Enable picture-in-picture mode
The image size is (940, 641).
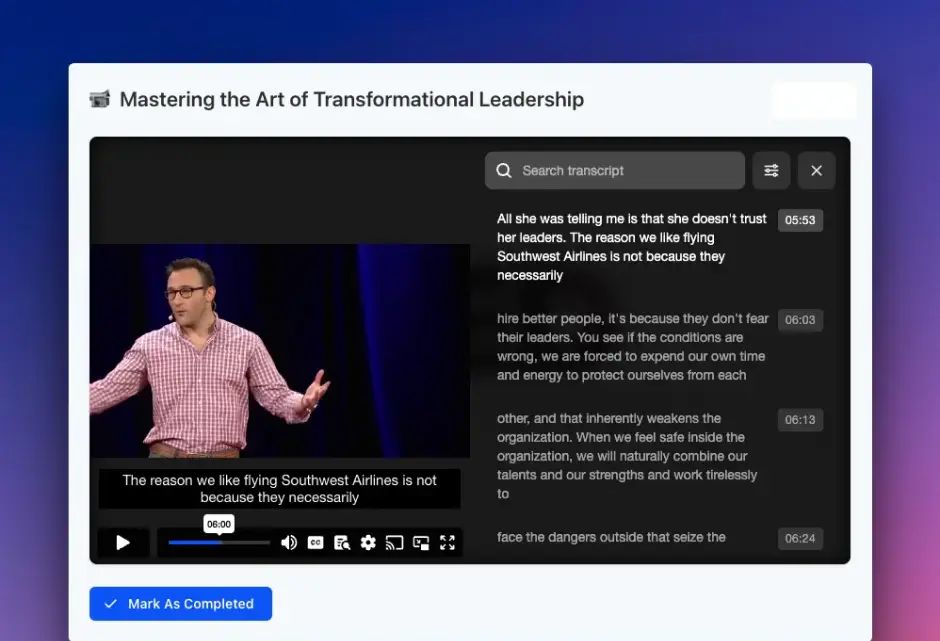tap(421, 543)
